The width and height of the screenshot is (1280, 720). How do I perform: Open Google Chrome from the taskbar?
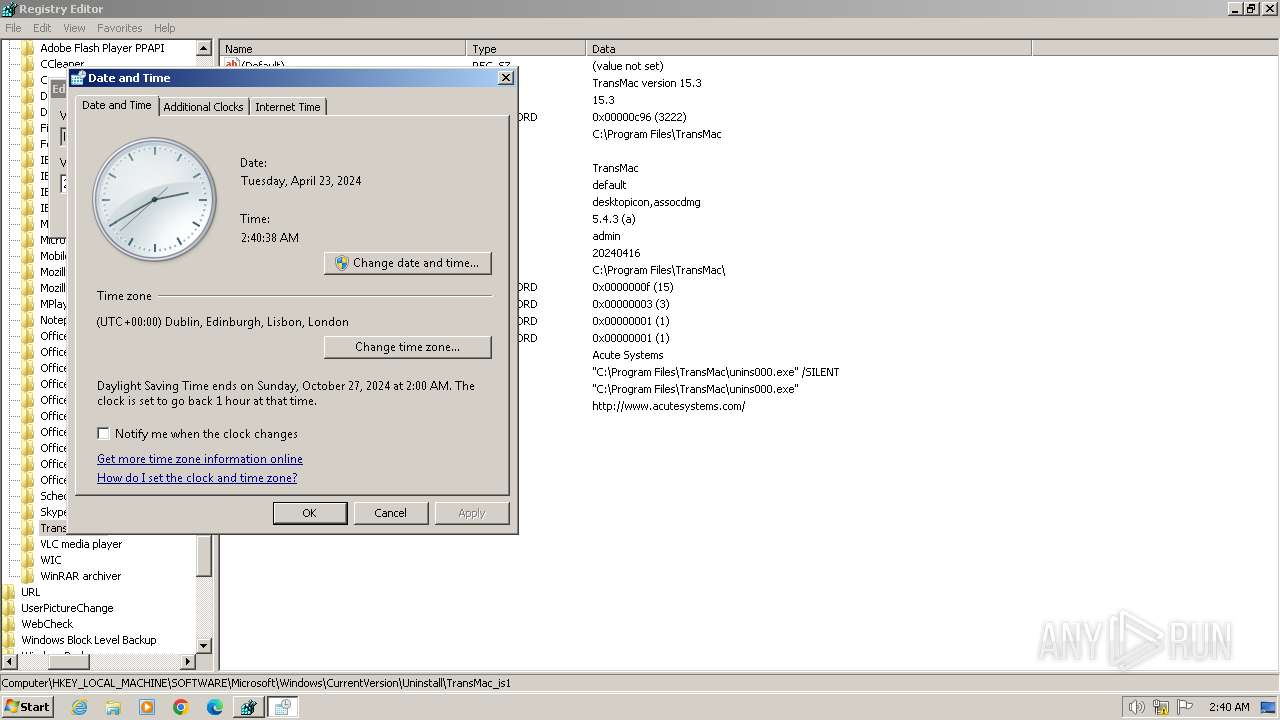click(x=181, y=707)
